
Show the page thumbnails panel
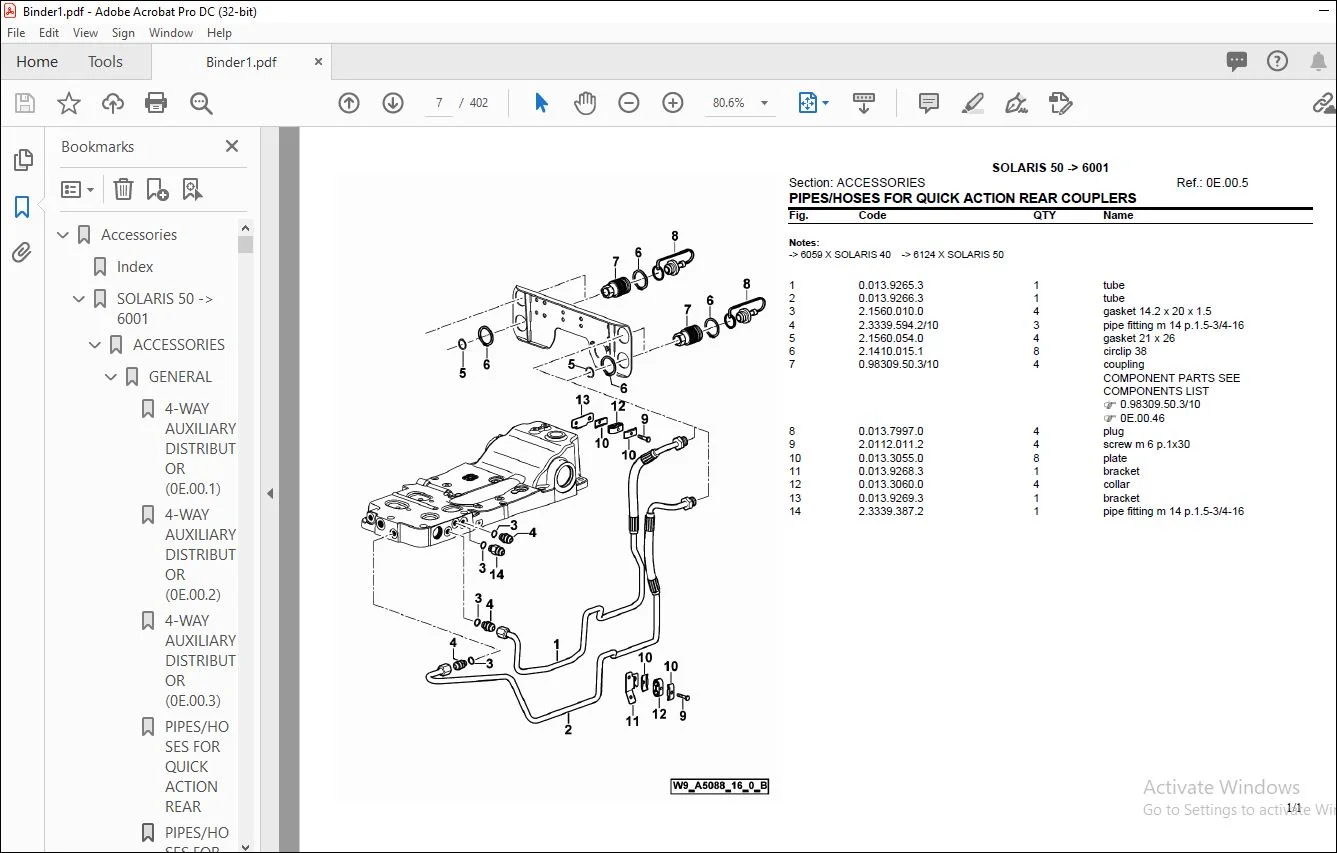coord(22,160)
